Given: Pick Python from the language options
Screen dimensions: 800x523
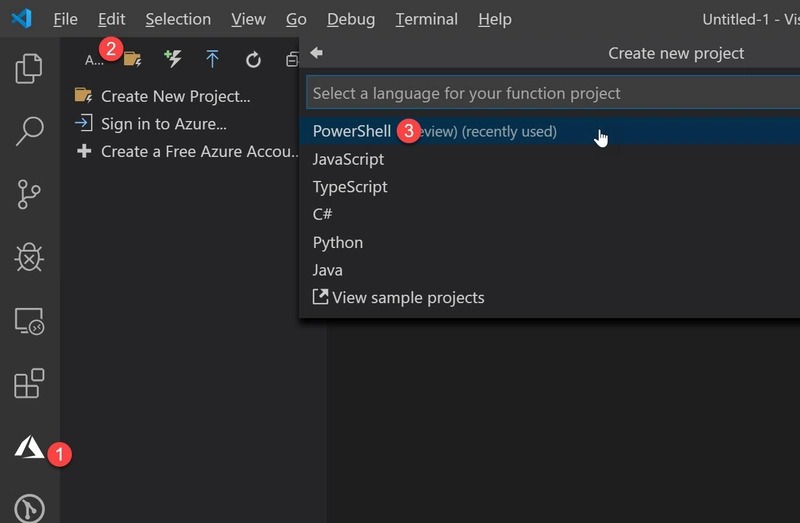Looking at the screenshot, I should tap(338, 242).
